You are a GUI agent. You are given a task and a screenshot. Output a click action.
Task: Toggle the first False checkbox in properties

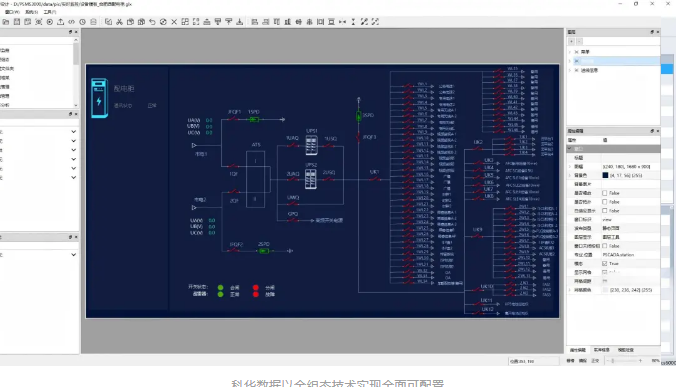pos(604,193)
